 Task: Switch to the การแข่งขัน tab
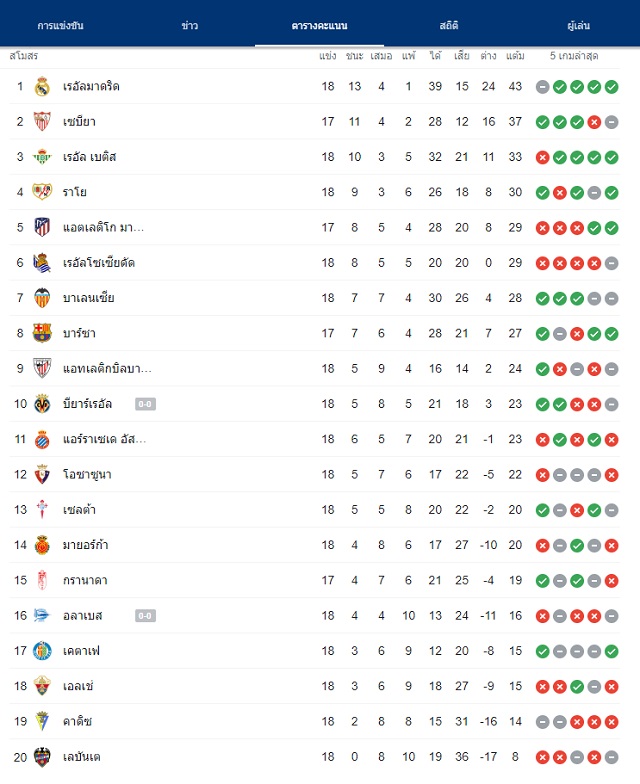tap(60, 26)
